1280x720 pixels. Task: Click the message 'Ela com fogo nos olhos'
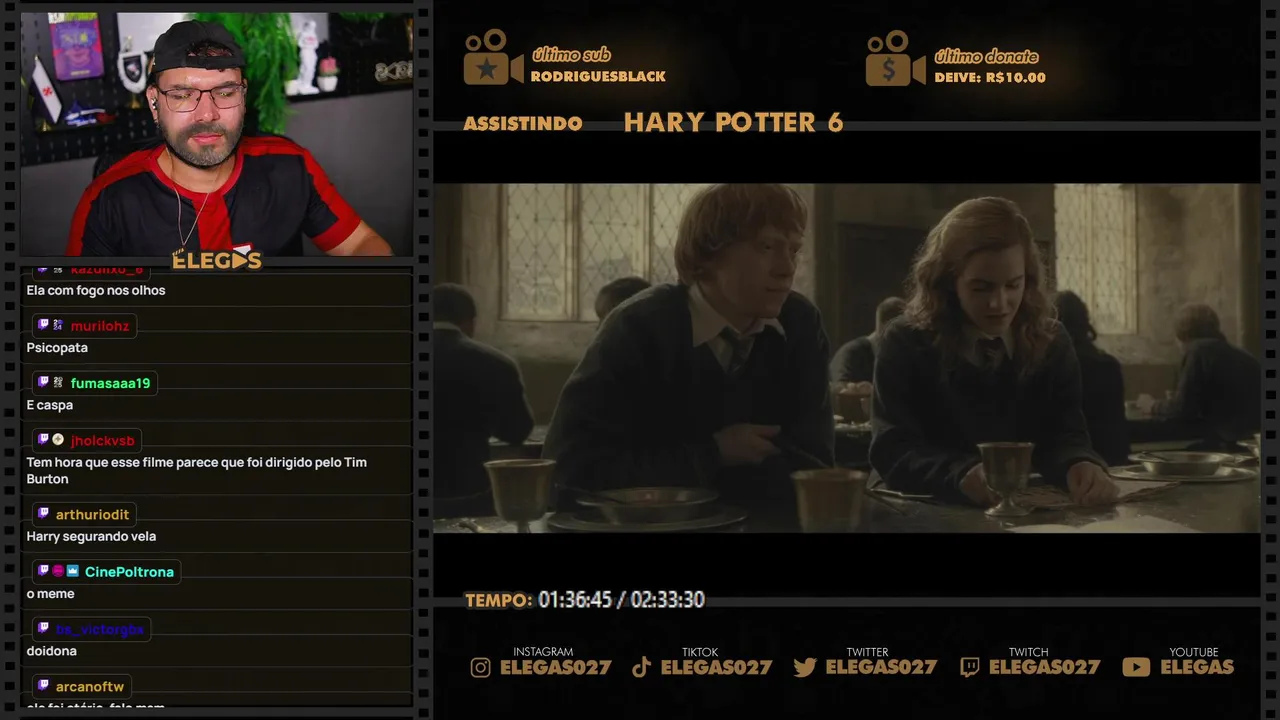point(96,290)
